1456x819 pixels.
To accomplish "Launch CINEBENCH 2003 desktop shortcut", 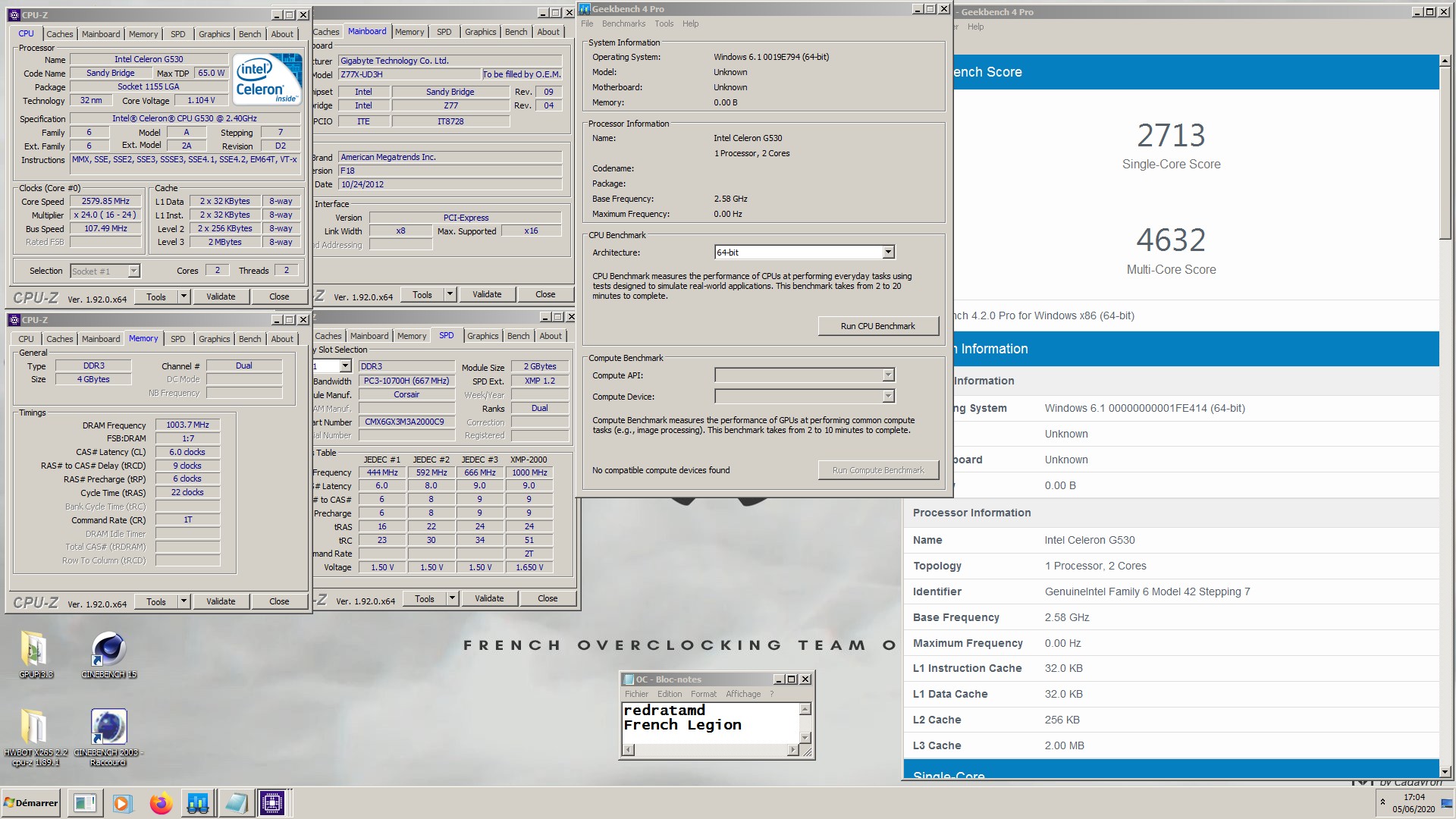I will click(x=108, y=737).
